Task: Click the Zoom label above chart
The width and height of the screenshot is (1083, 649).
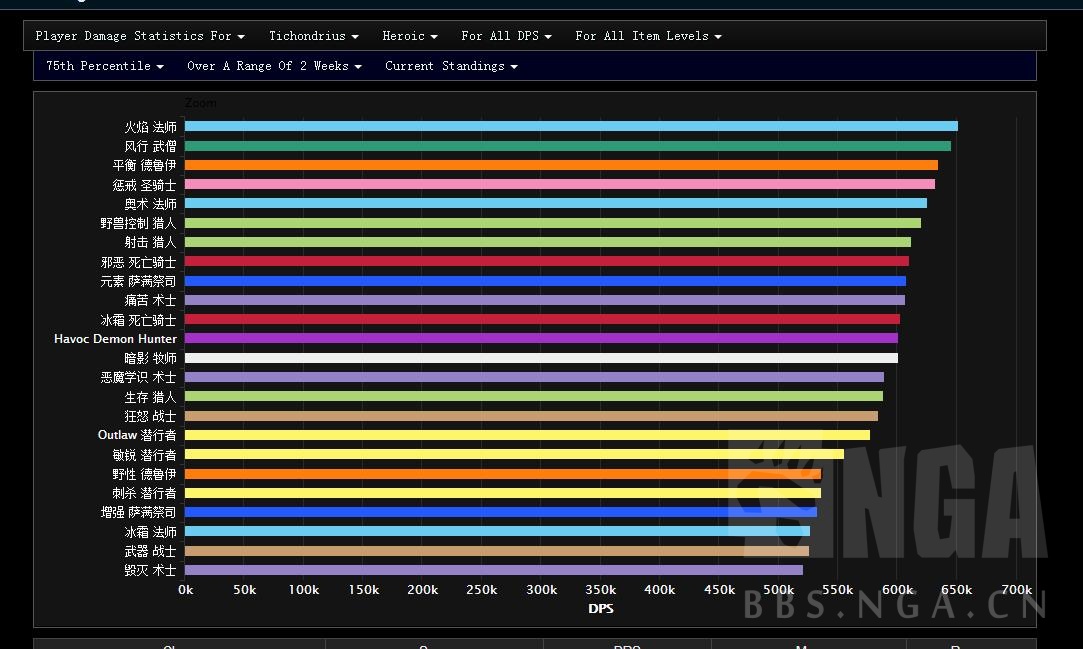Action: tap(200, 103)
